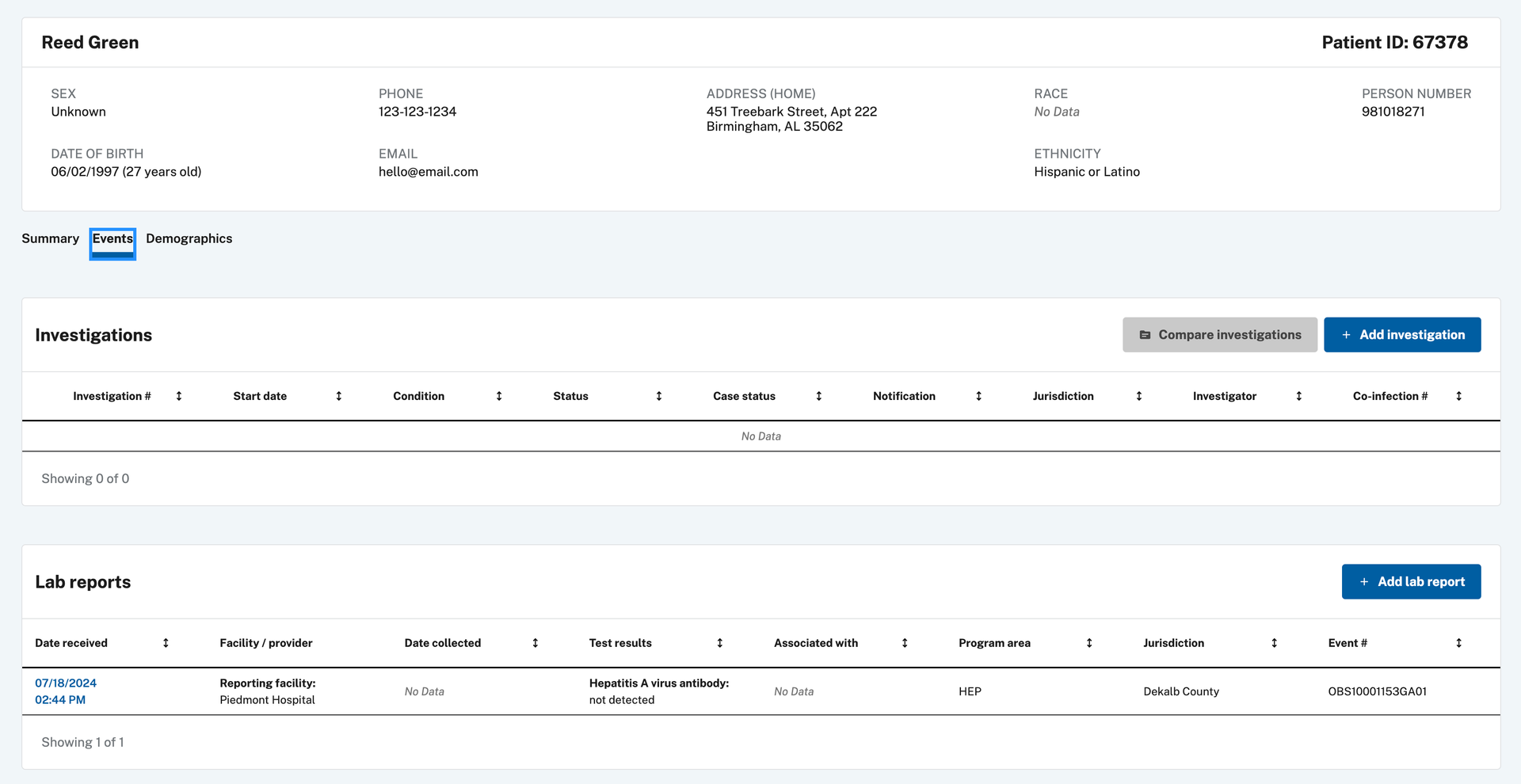Screen dimensions: 1521x784
Task: Click the sort icon on Status column
Action: point(658,396)
